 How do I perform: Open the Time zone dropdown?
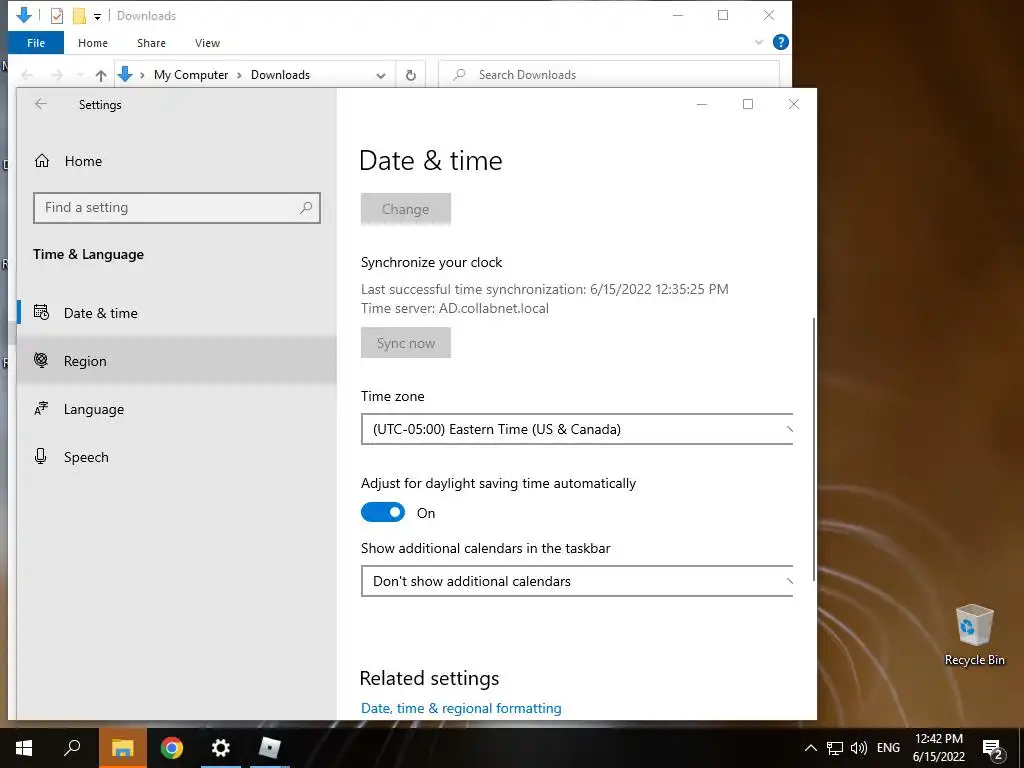coord(577,429)
